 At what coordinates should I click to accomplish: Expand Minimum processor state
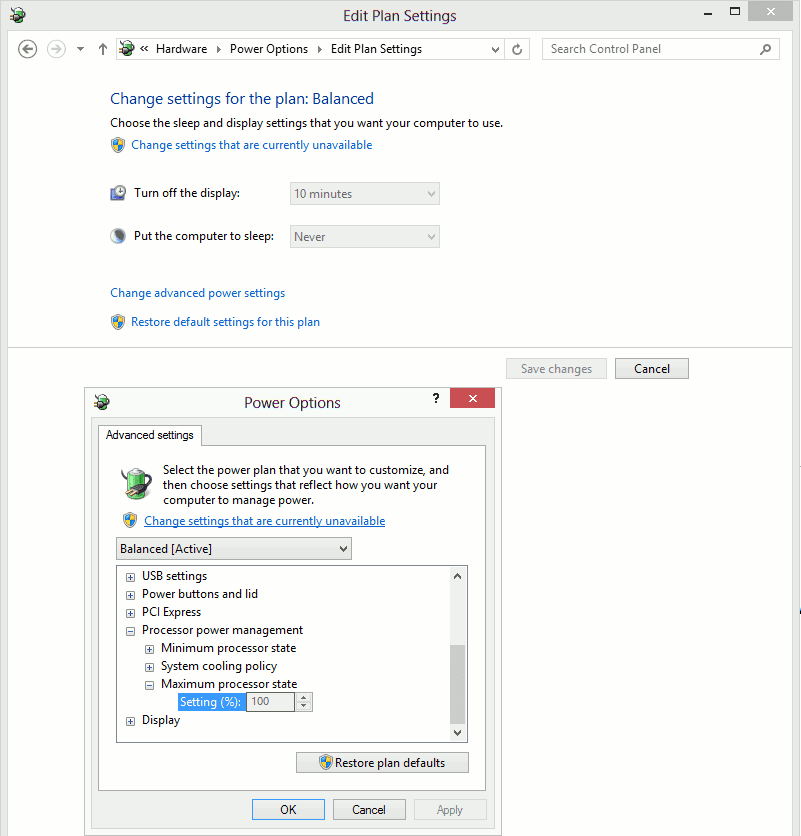[149, 649]
